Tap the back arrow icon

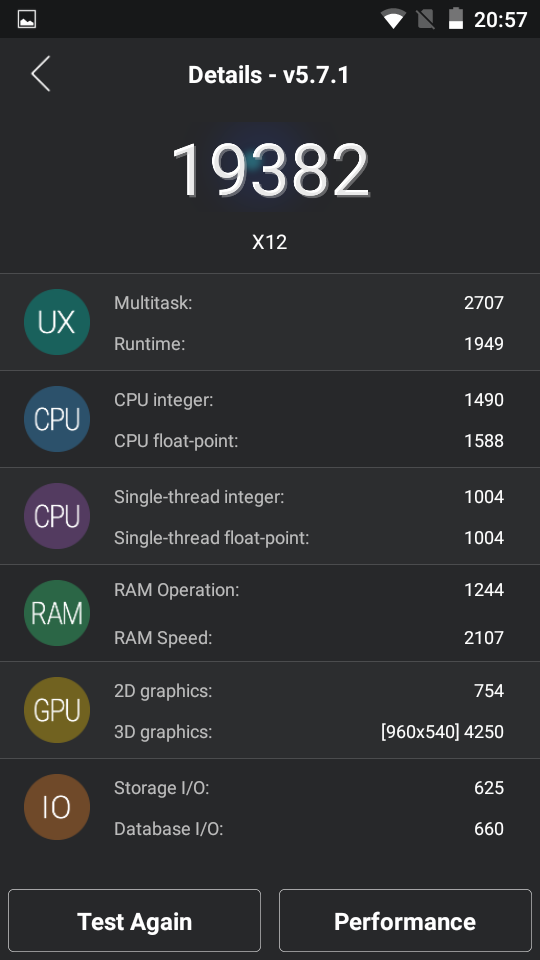[40, 74]
